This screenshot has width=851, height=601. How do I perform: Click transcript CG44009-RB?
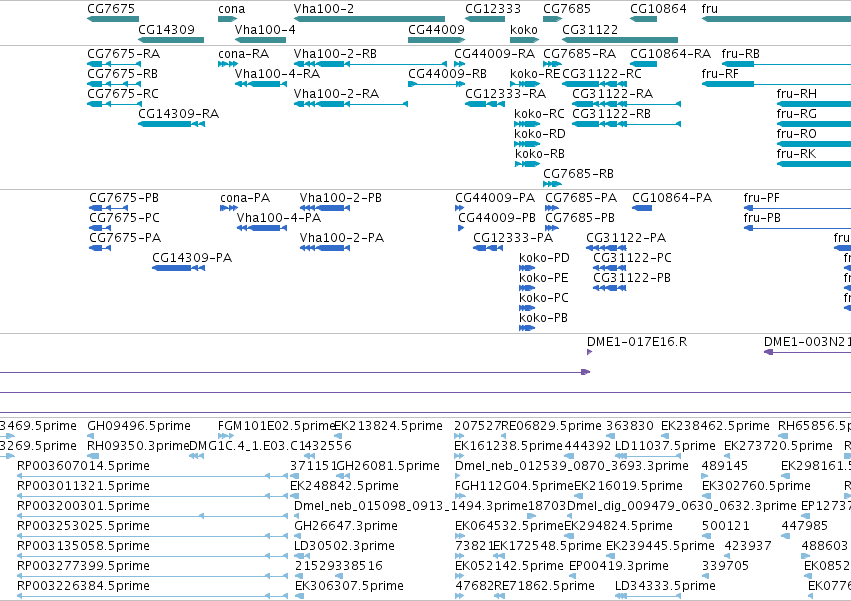[436, 84]
